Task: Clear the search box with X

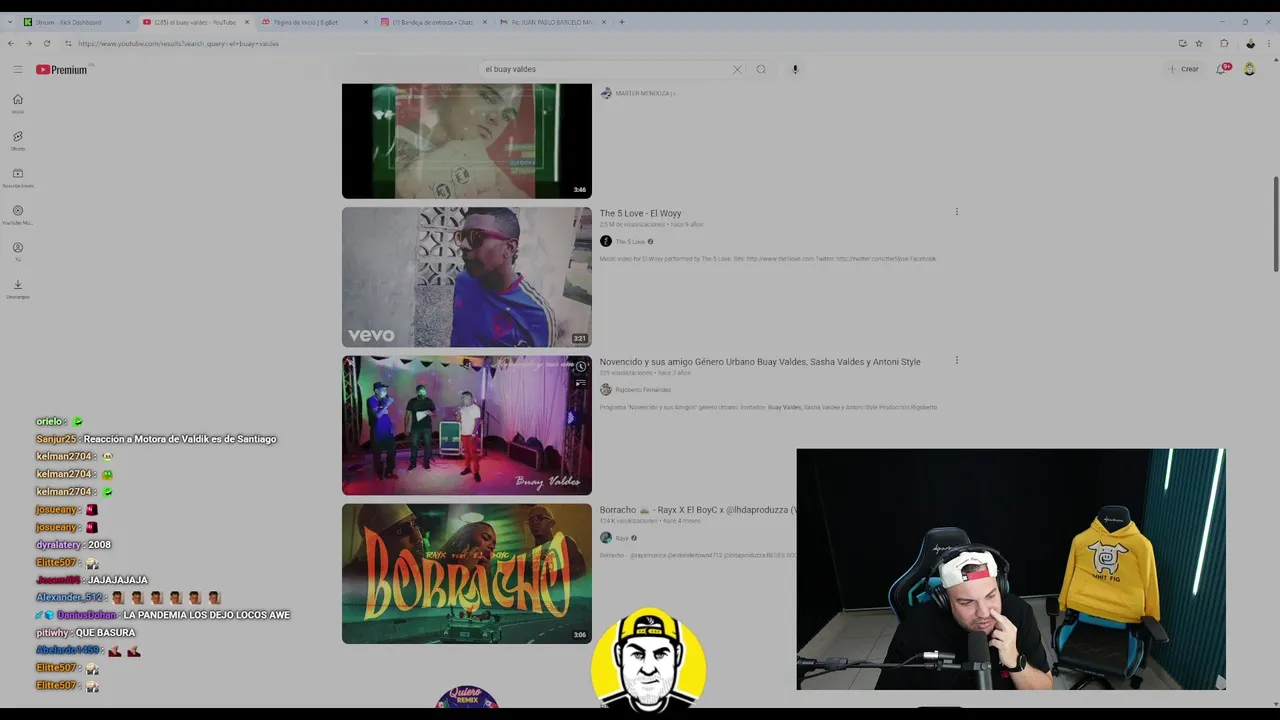Action: [737, 69]
